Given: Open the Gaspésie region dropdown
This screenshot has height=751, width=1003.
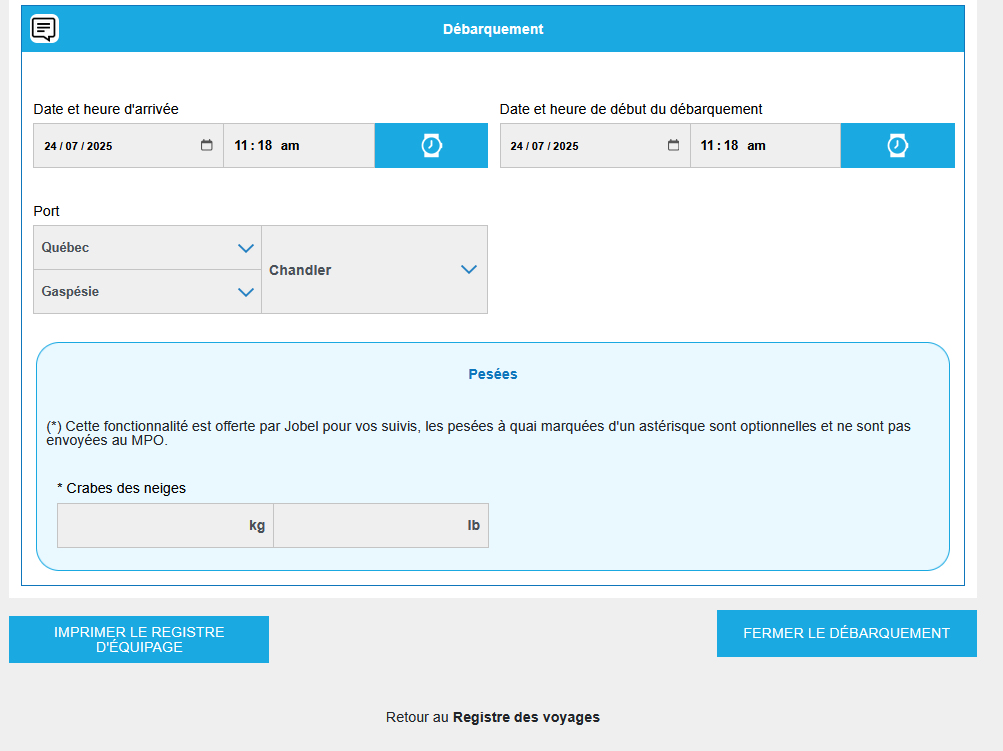Looking at the screenshot, I should click(147, 292).
